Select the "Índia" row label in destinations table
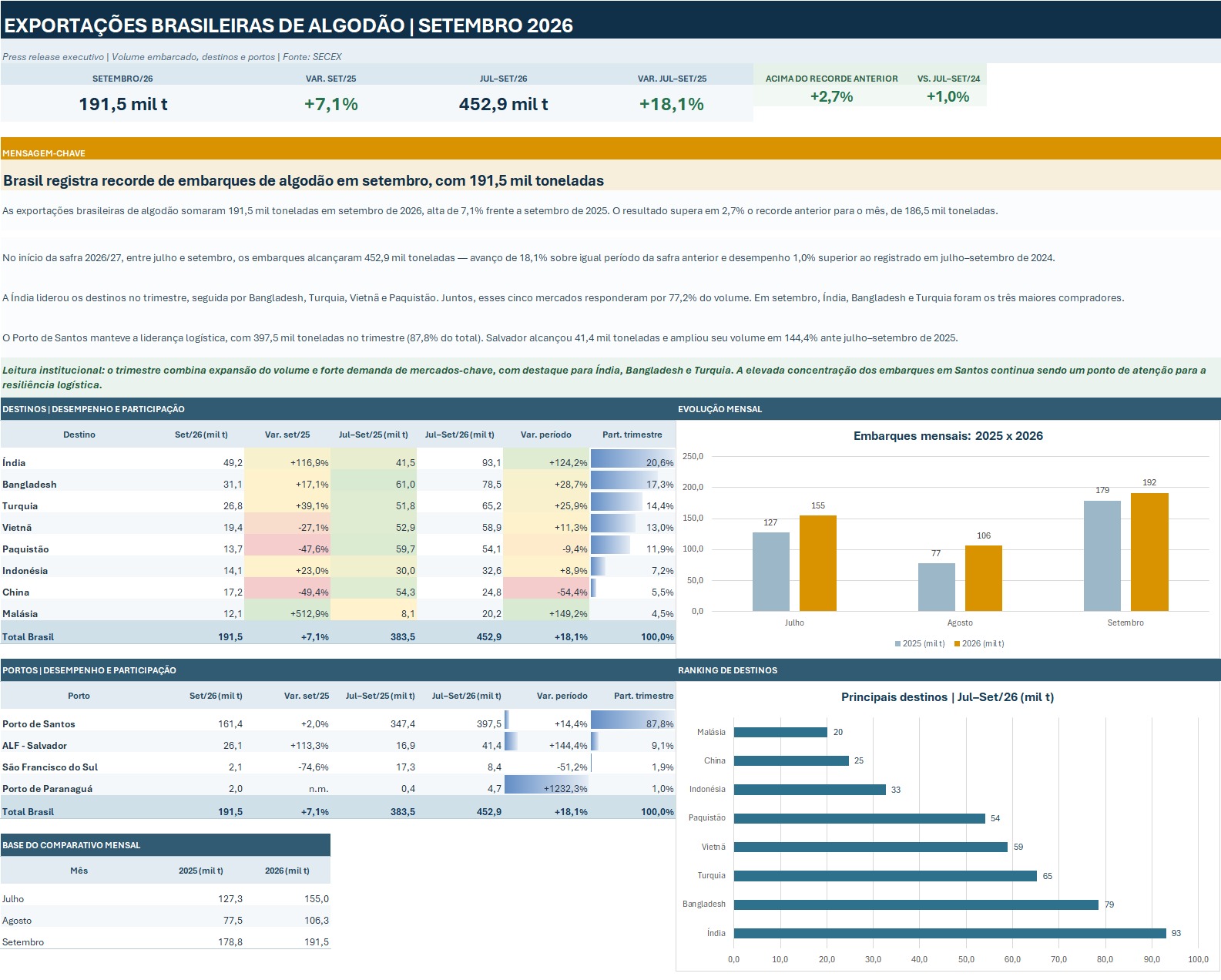 tap(14, 463)
